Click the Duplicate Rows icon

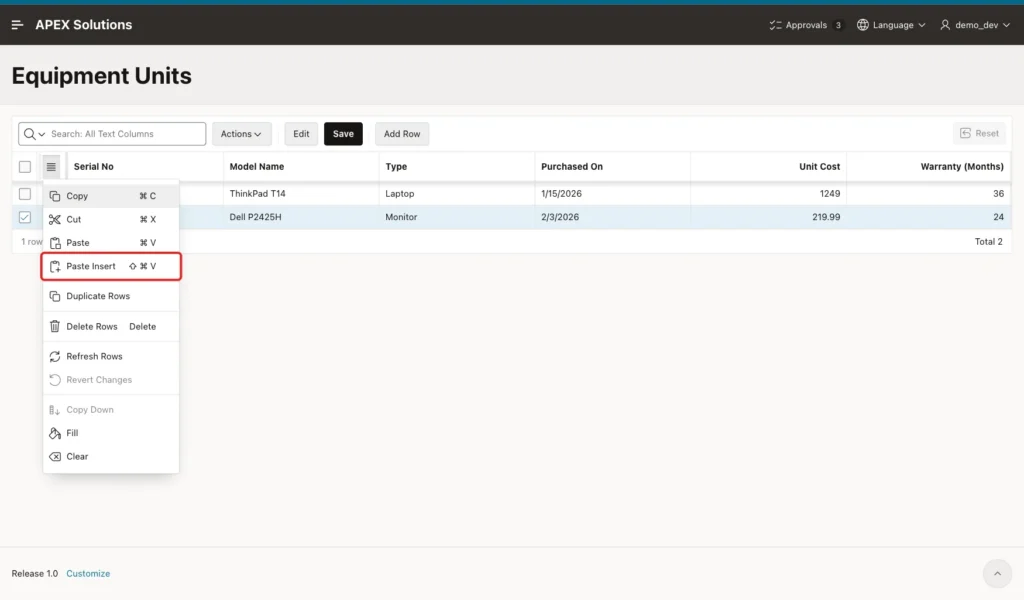pos(55,296)
